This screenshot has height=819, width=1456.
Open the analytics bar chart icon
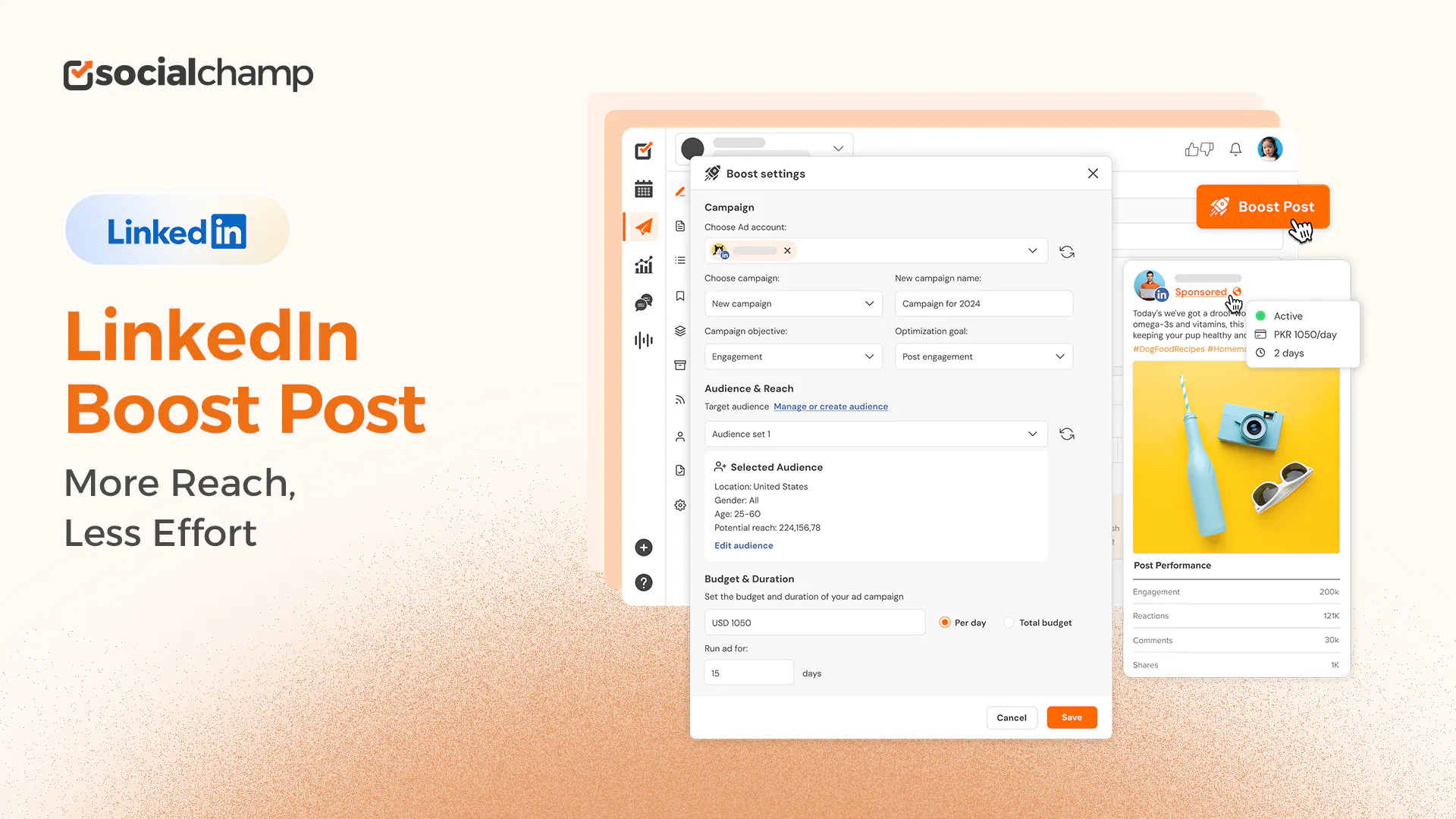pos(644,265)
